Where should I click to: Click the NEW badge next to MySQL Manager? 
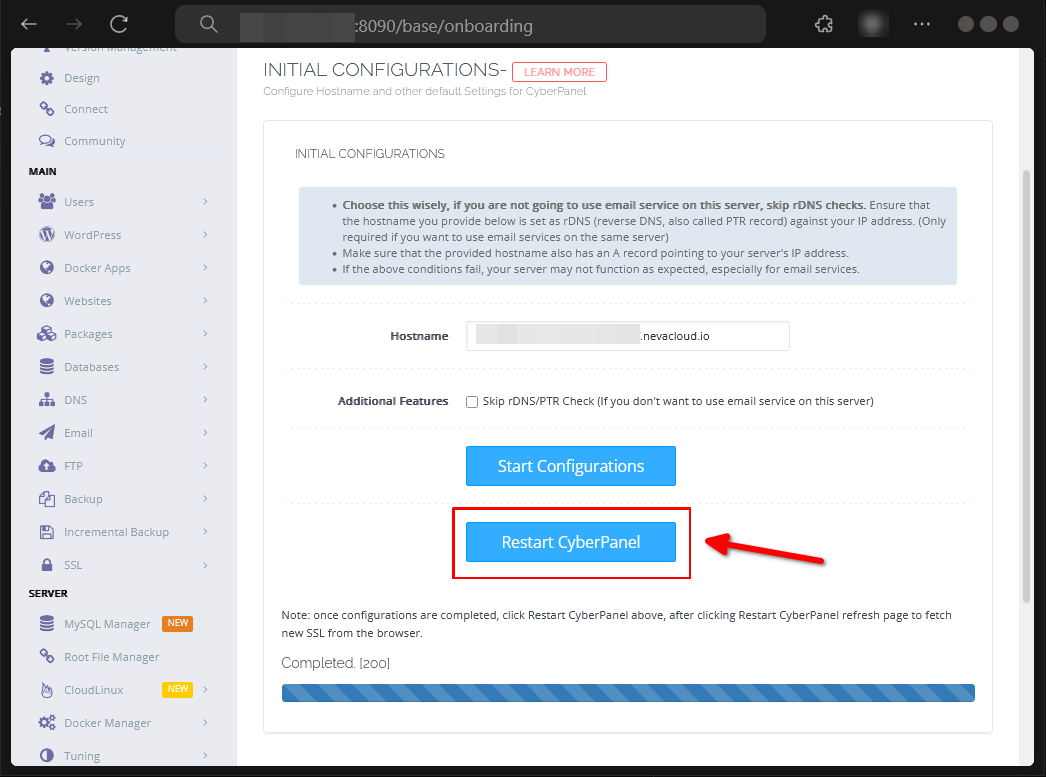point(177,623)
